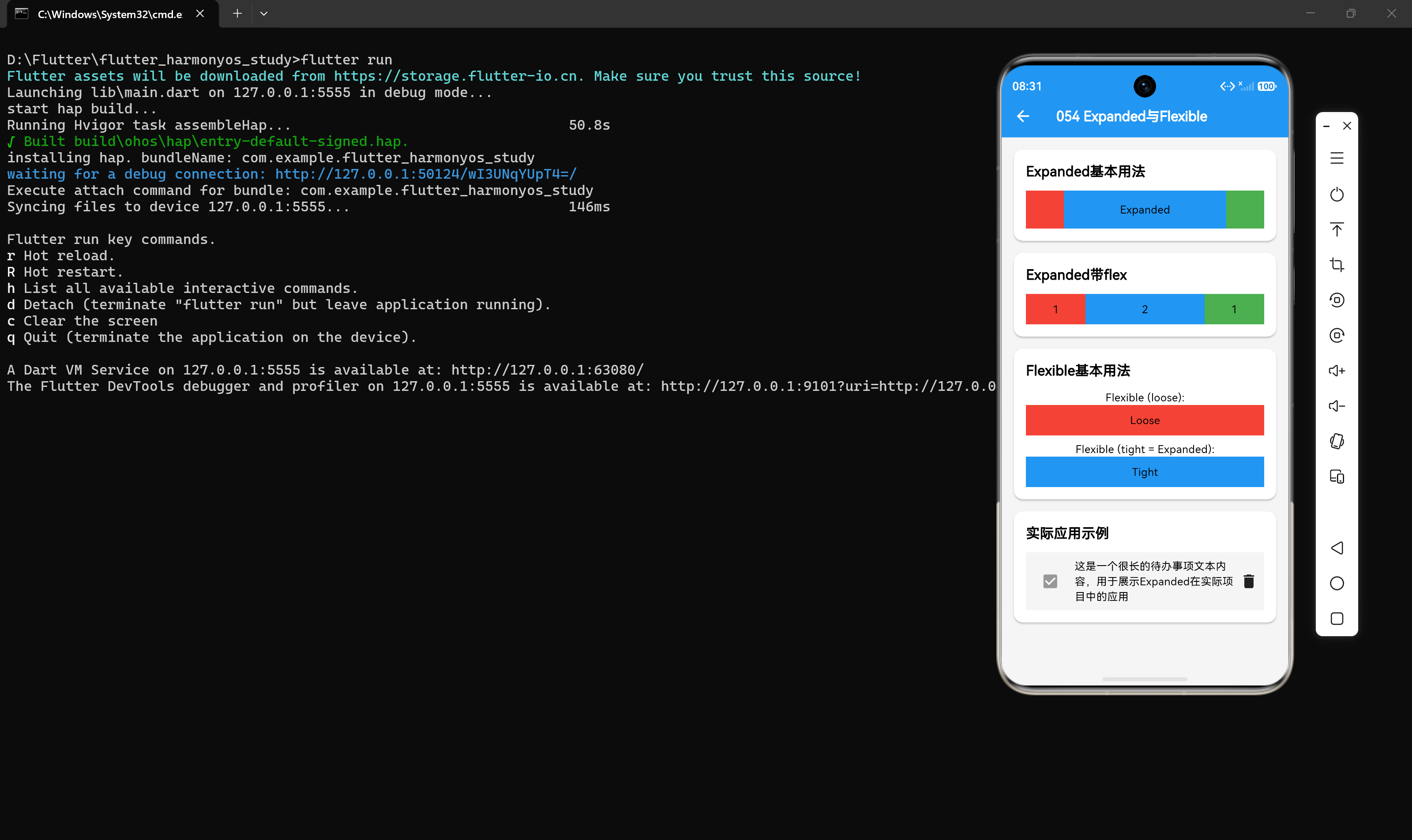Tap the 054 Expanded与Flexible title
The height and width of the screenshot is (840, 1412).
coord(1131,116)
